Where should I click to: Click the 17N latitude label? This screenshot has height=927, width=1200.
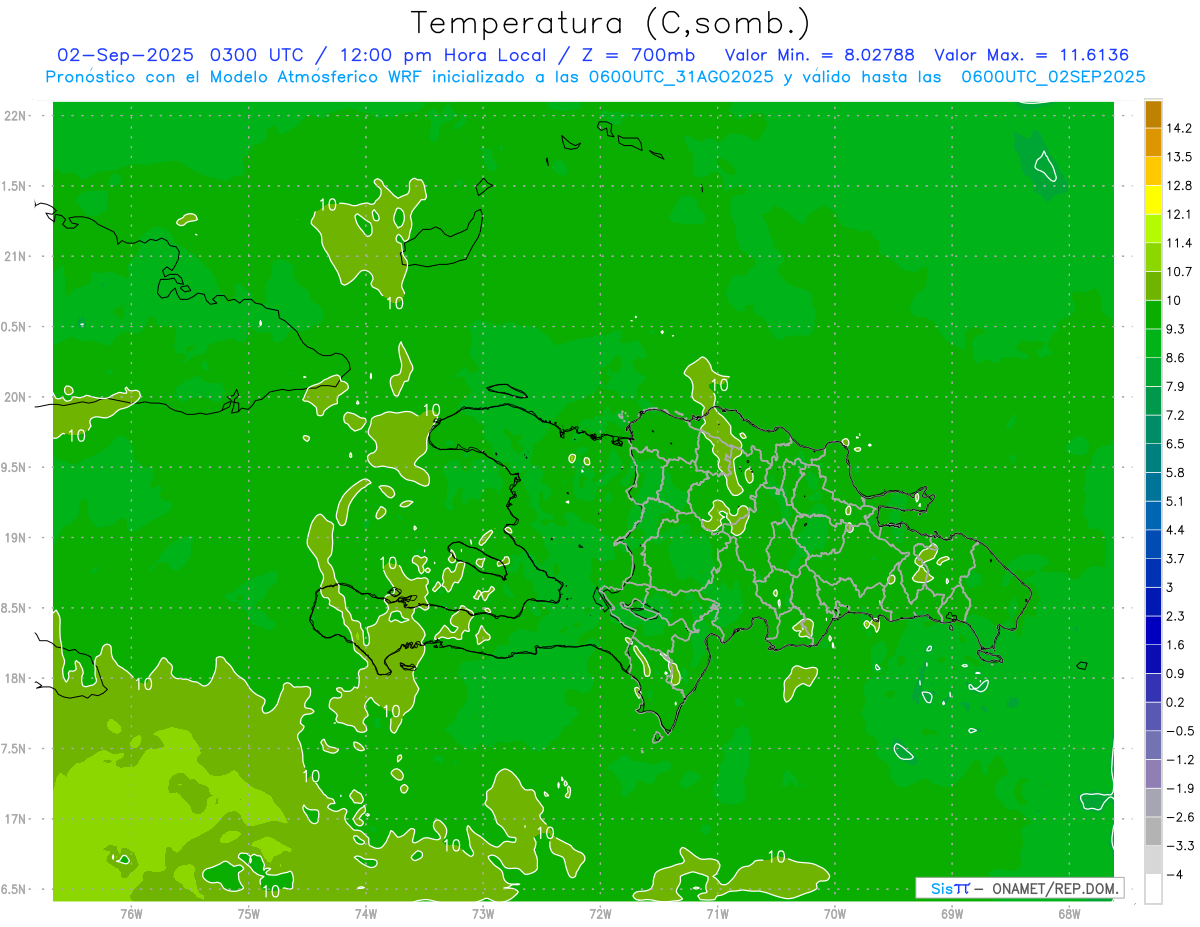click(17, 819)
